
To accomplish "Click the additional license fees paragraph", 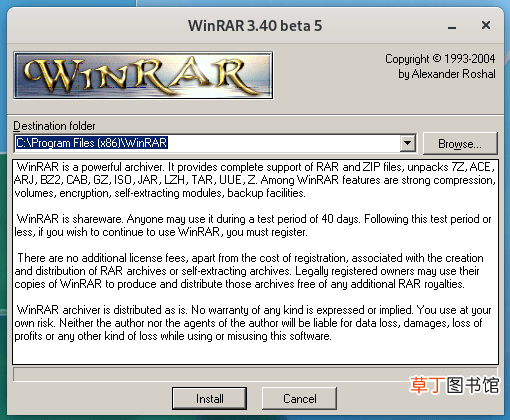I will (249, 271).
